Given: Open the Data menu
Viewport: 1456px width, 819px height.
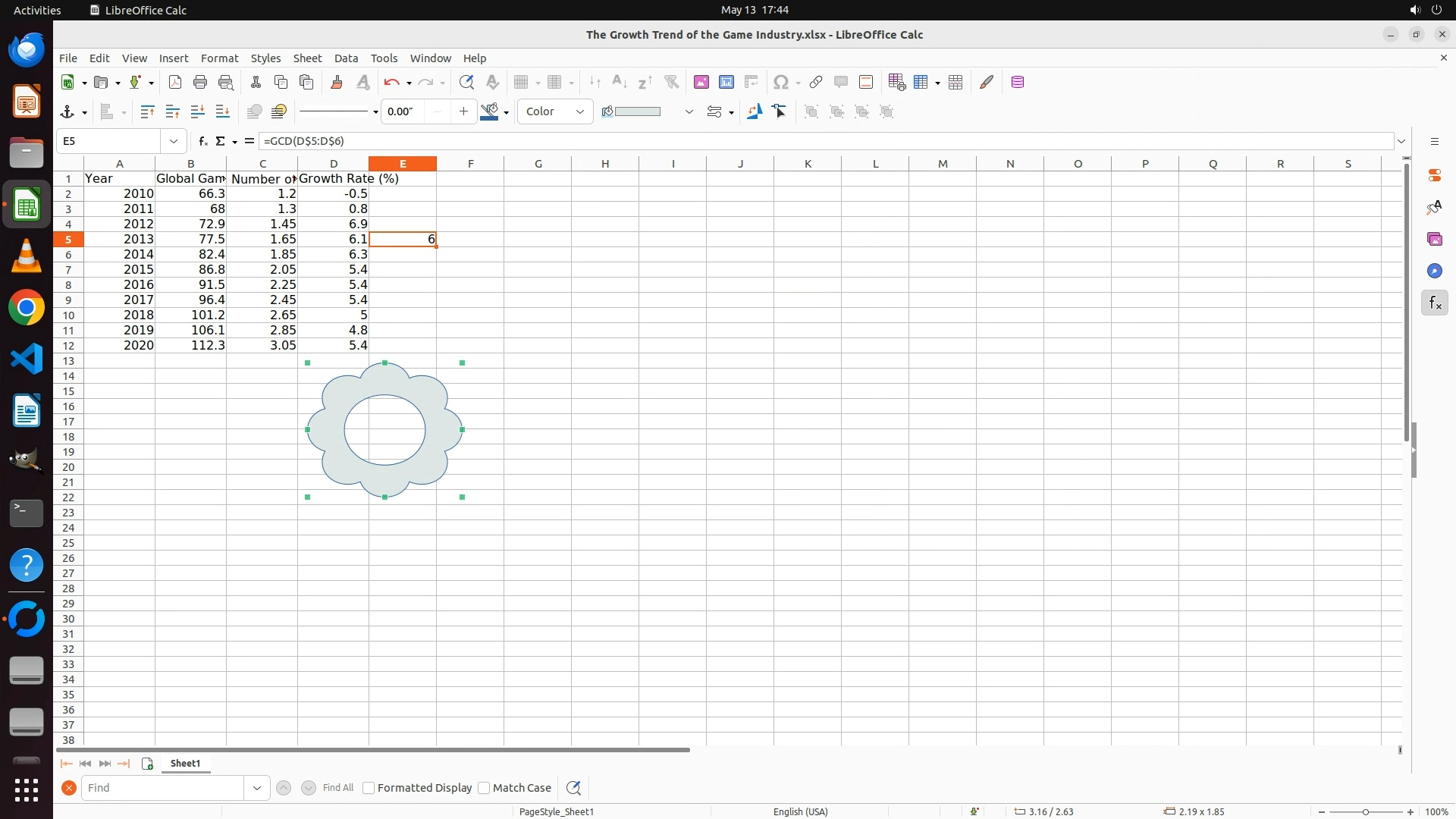Looking at the screenshot, I should [346, 58].
